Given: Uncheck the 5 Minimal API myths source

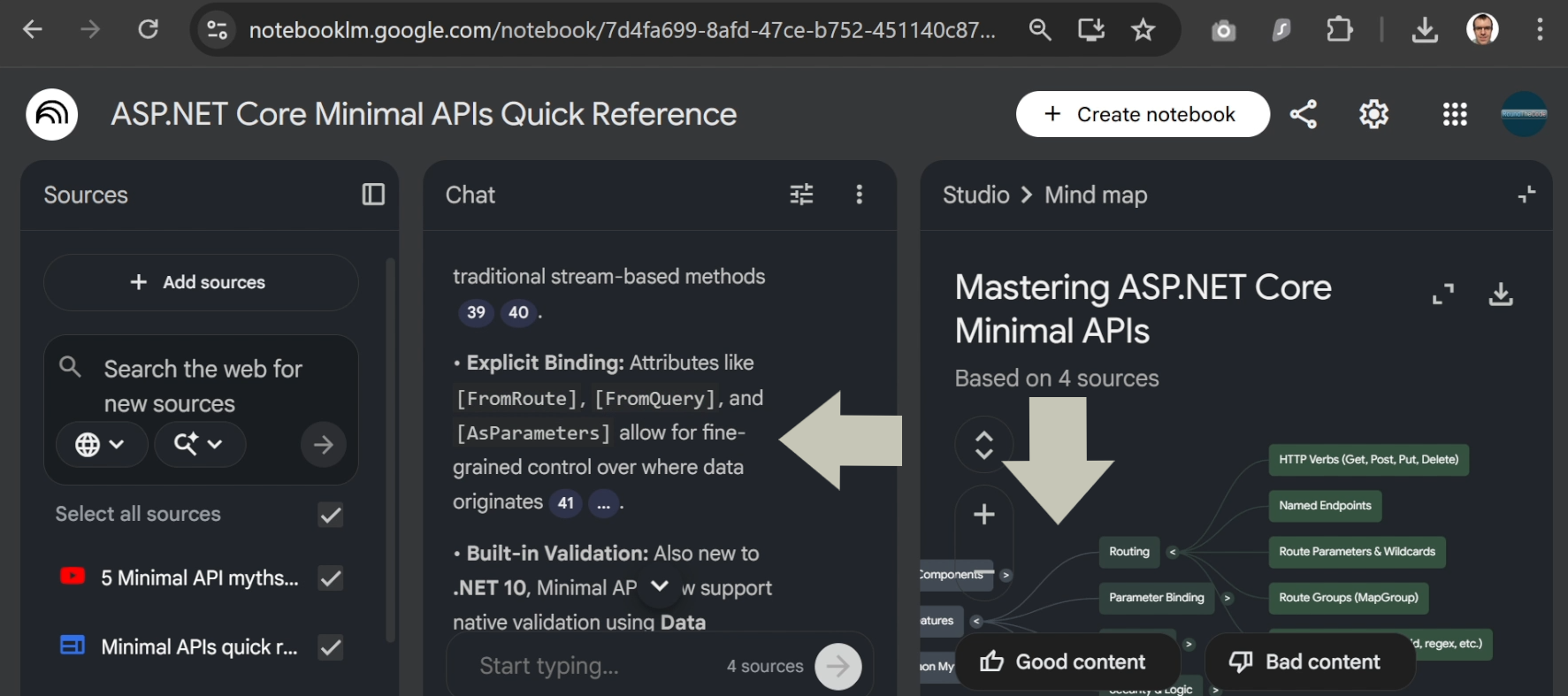Looking at the screenshot, I should (331, 578).
